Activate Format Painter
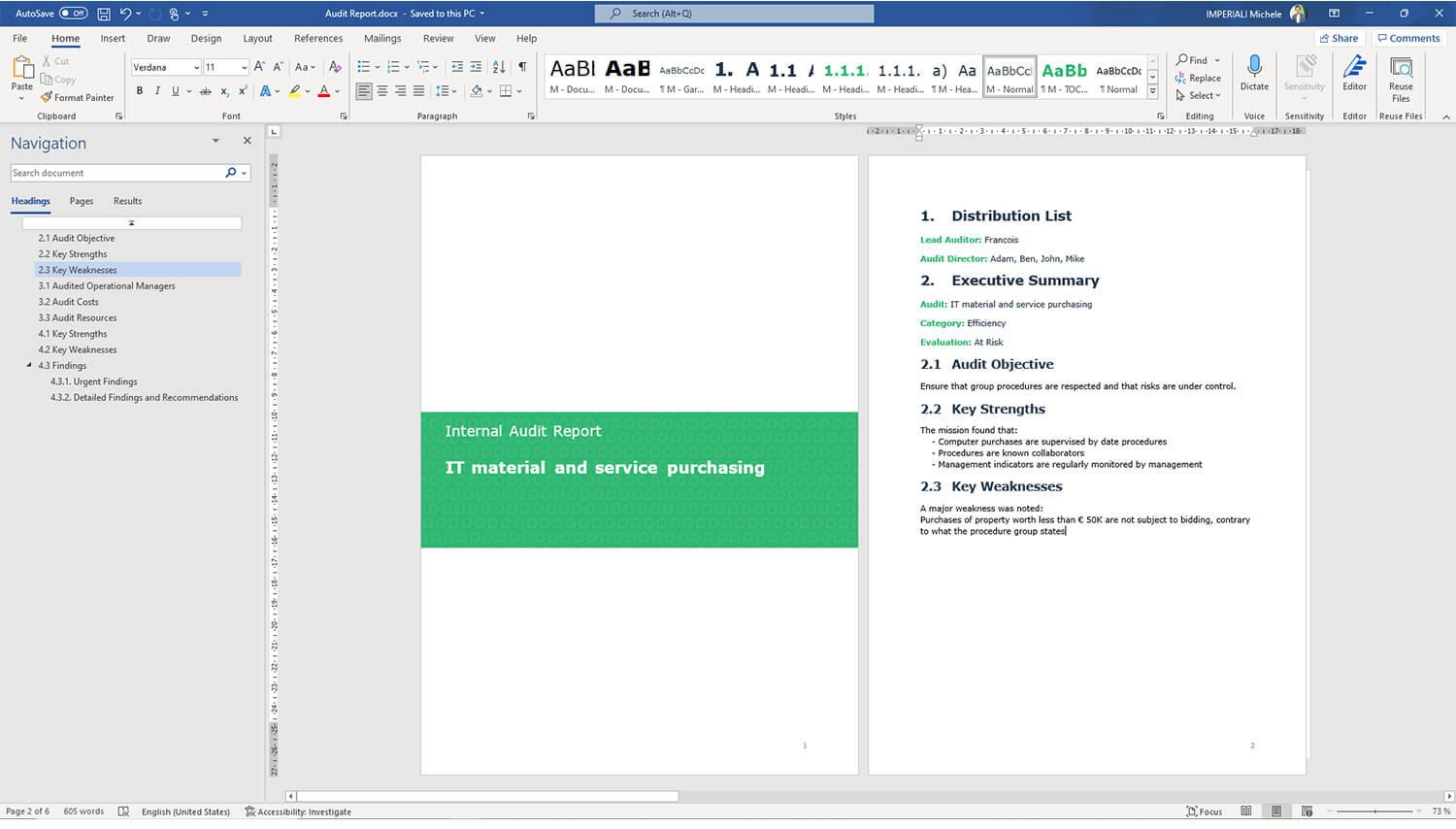Viewport: 1456px width, 829px height. (x=77, y=97)
